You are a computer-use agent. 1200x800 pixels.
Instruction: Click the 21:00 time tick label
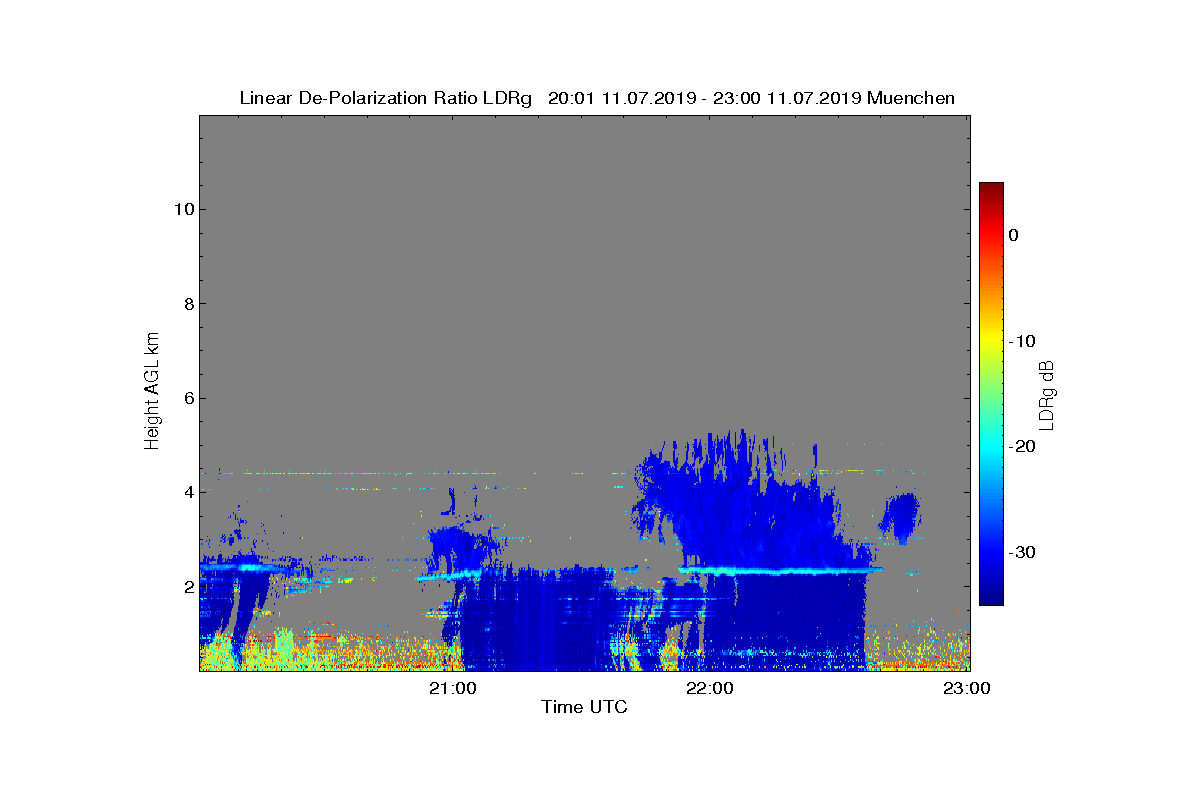pyautogui.click(x=453, y=688)
